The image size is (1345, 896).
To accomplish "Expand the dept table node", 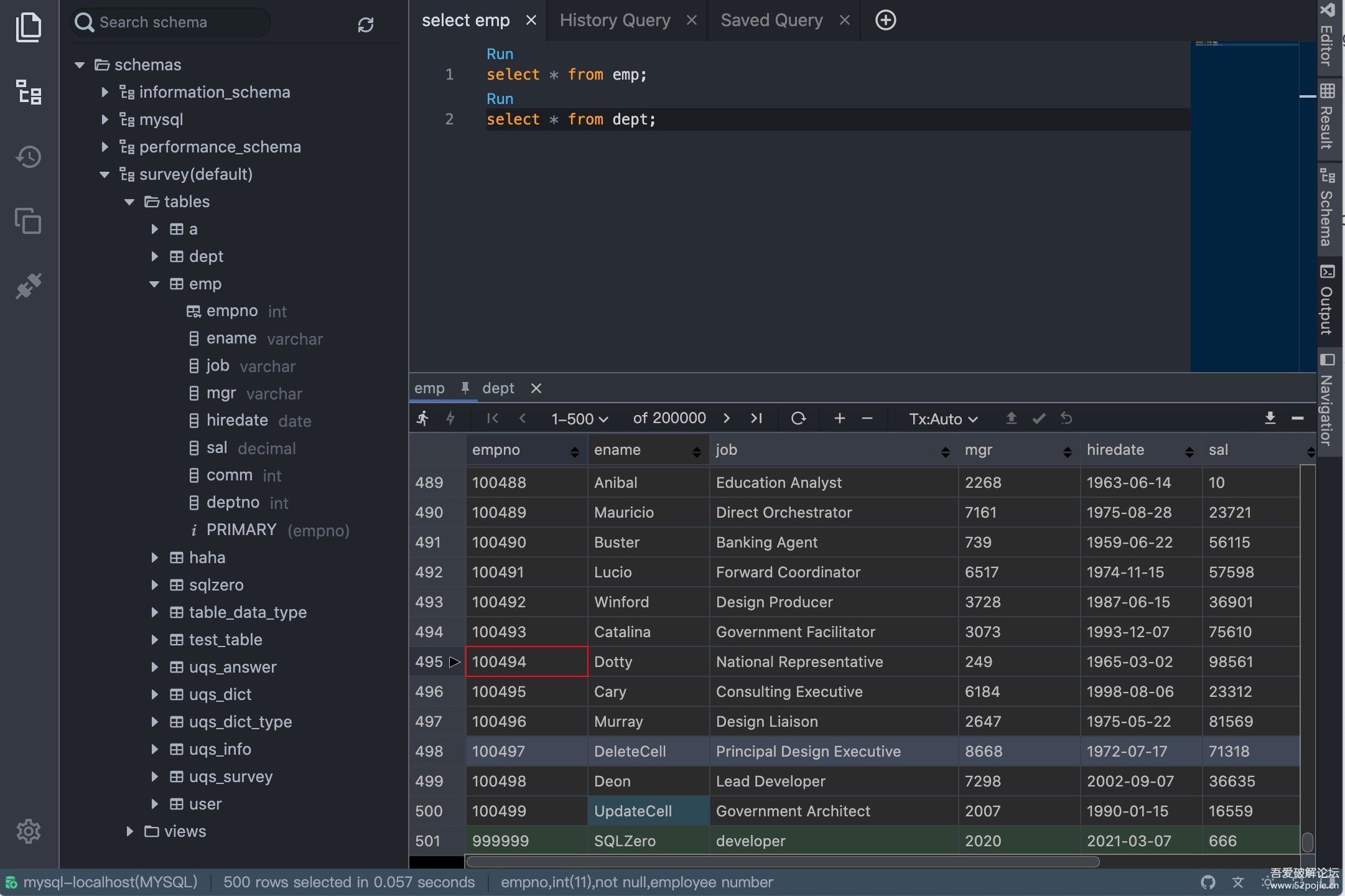I will click(155, 256).
